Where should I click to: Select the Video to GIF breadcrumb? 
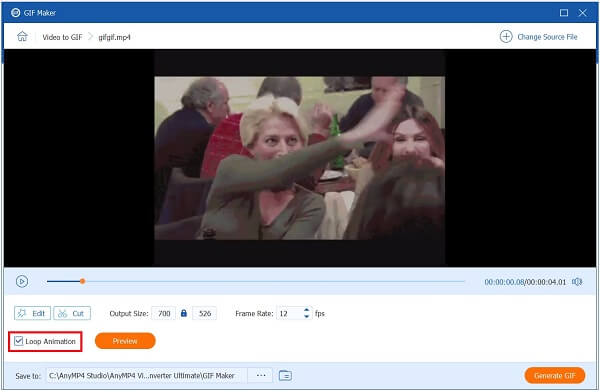point(62,37)
